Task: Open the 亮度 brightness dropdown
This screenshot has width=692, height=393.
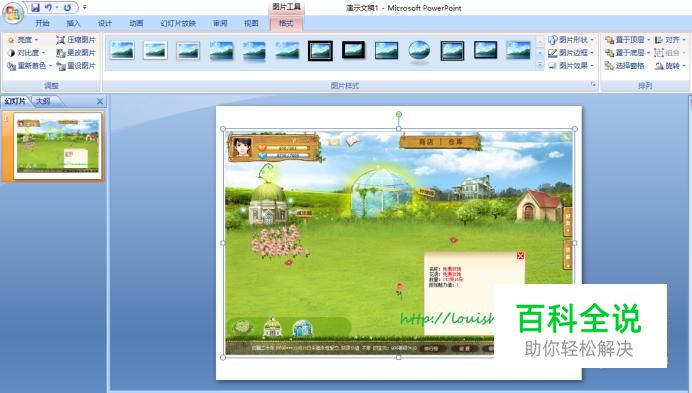Action: coord(23,40)
